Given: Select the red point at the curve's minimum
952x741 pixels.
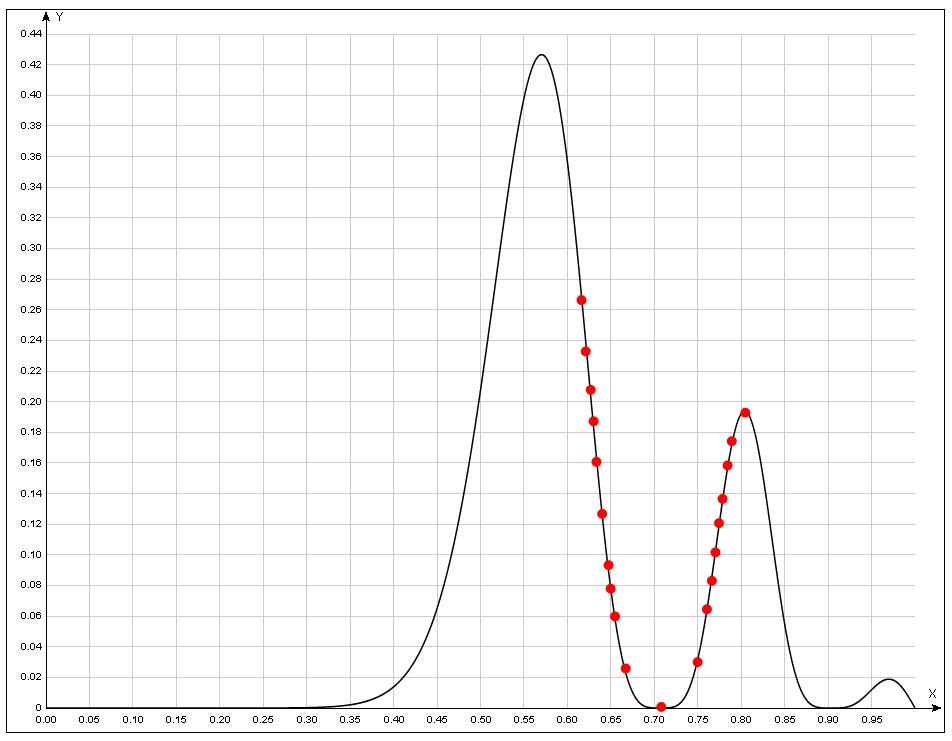Looking at the screenshot, I should (x=661, y=707).
